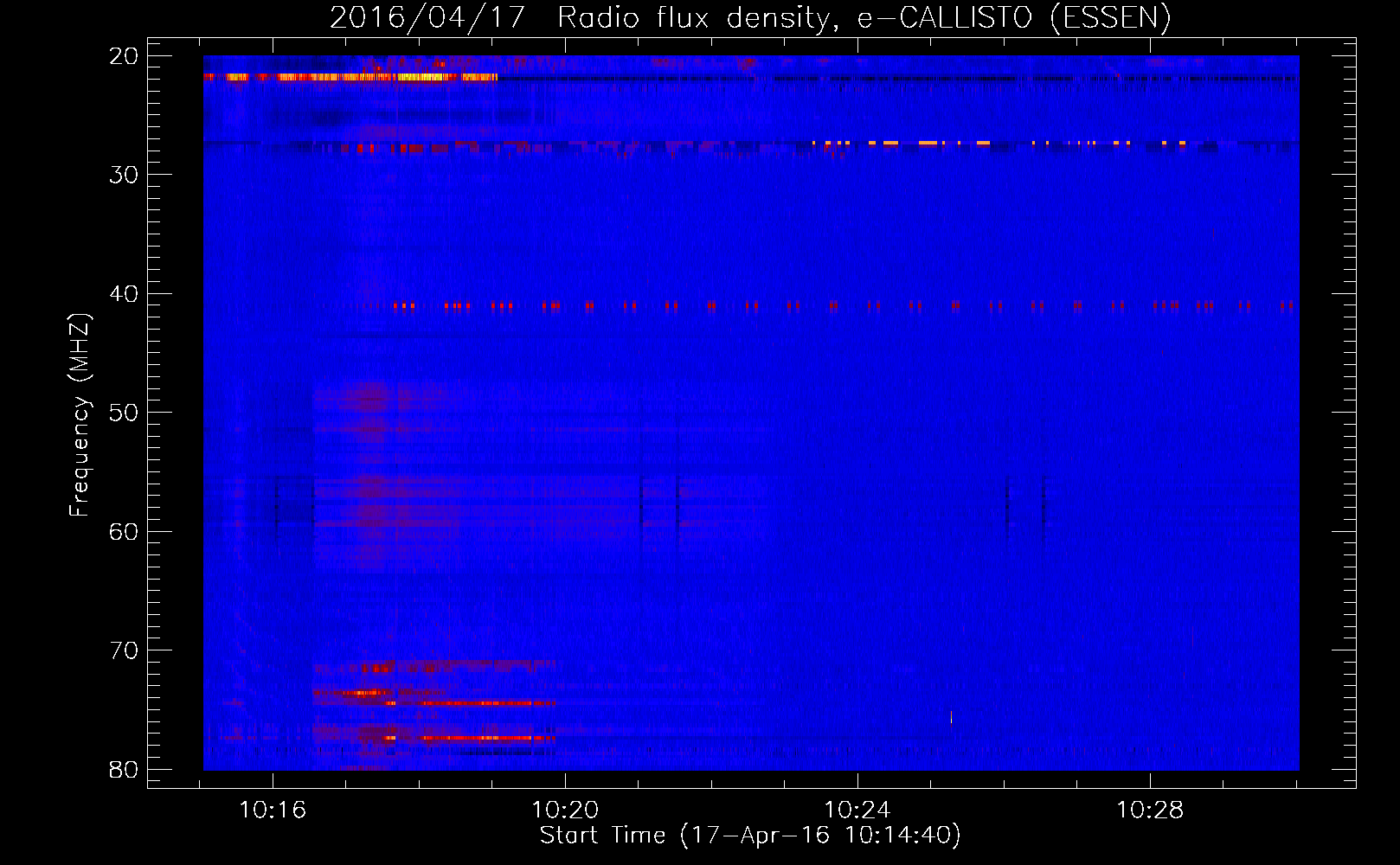Click the '50' frequency tick label

click(x=124, y=413)
